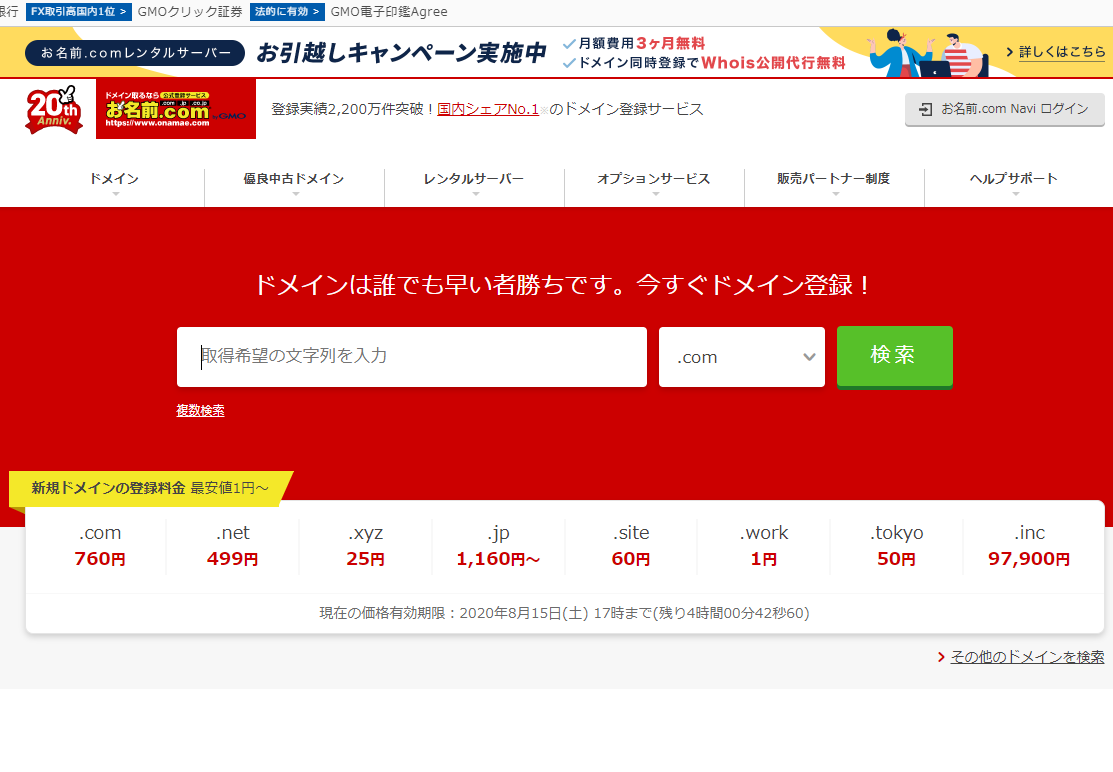Follow the 国内シェアNo.1 link
Screen dimensions: 1113x772
[488, 109]
